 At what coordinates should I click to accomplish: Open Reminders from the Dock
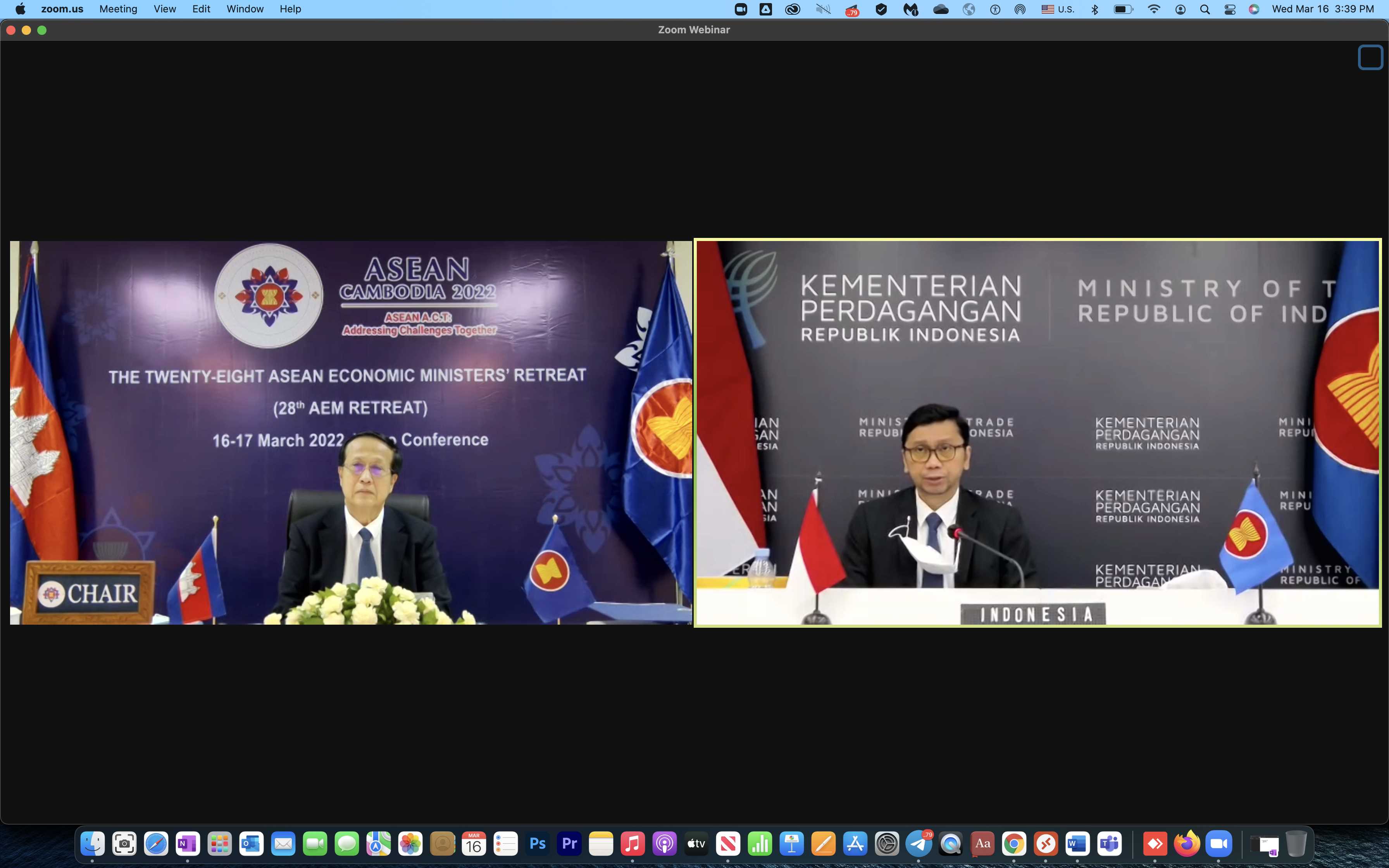click(506, 843)
